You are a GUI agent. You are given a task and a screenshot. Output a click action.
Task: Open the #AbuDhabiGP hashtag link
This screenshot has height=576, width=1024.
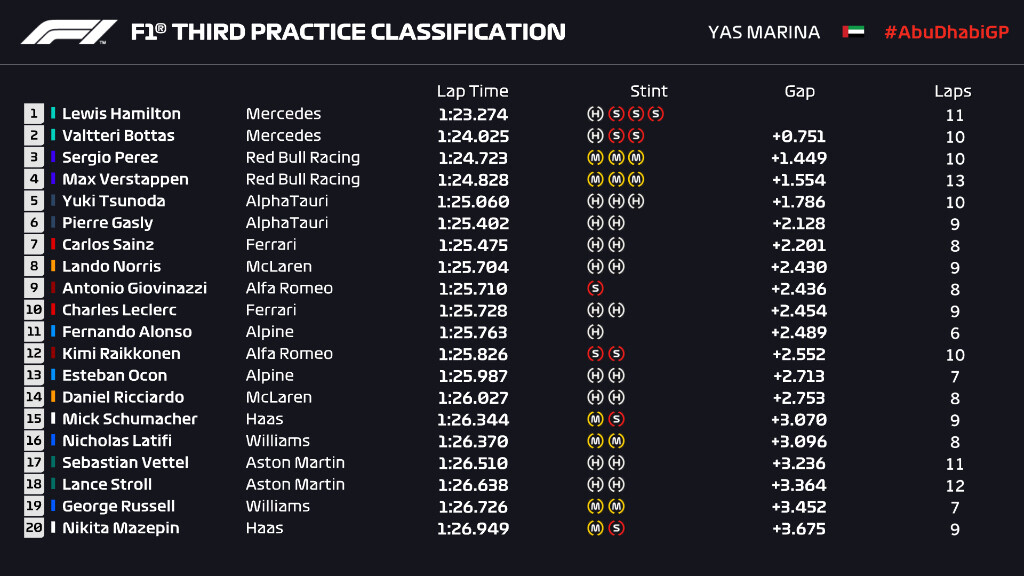coord(946,32)
